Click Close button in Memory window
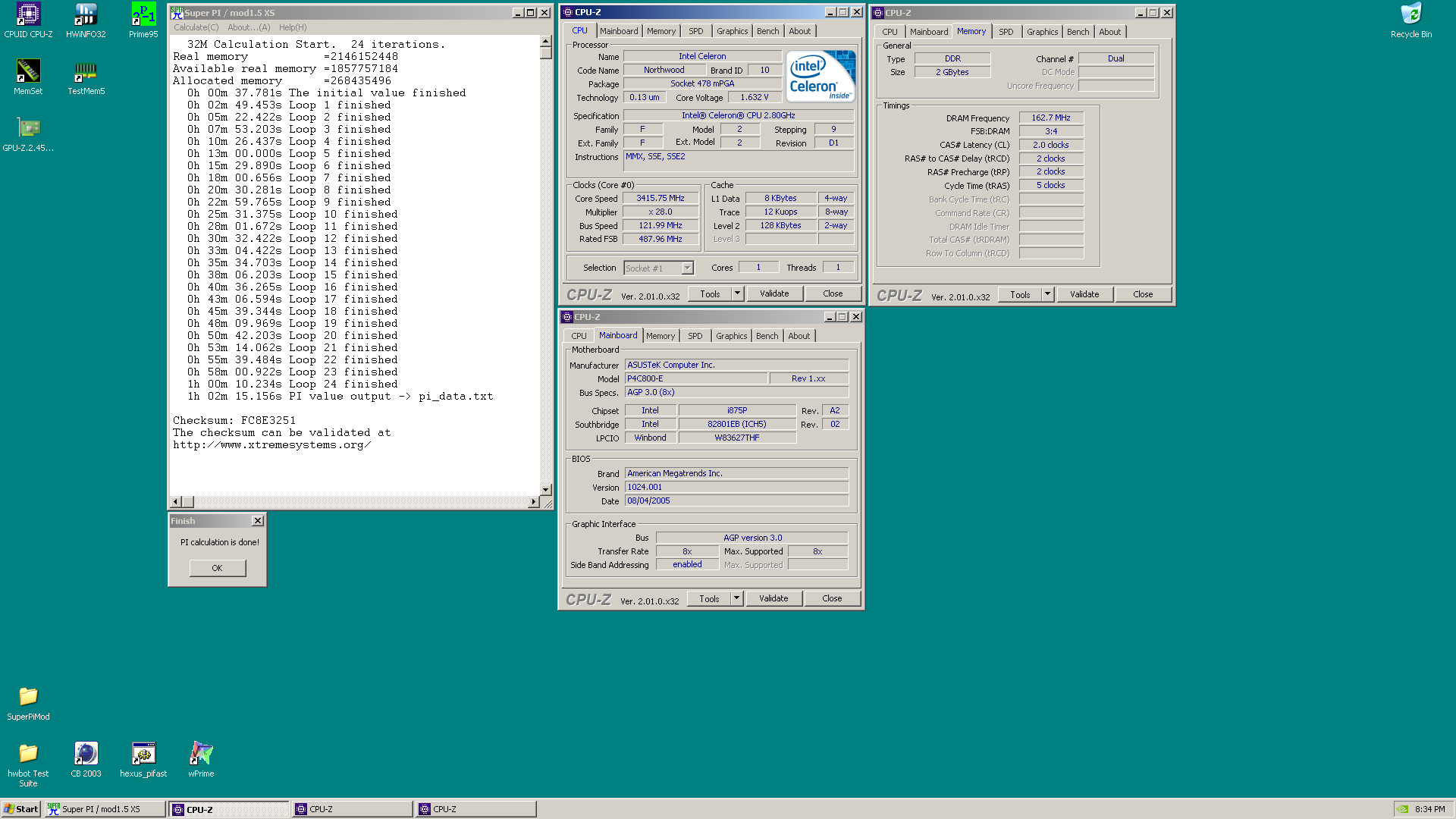 (x=1143, y=294)
